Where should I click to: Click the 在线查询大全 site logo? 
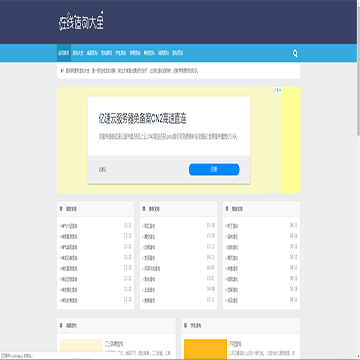point(81,22)
